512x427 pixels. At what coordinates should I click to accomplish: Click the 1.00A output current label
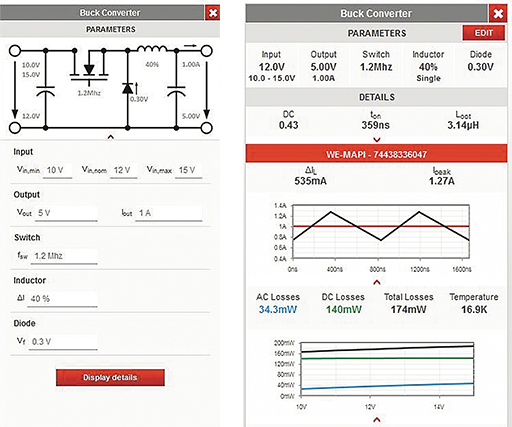pos(191,64)
